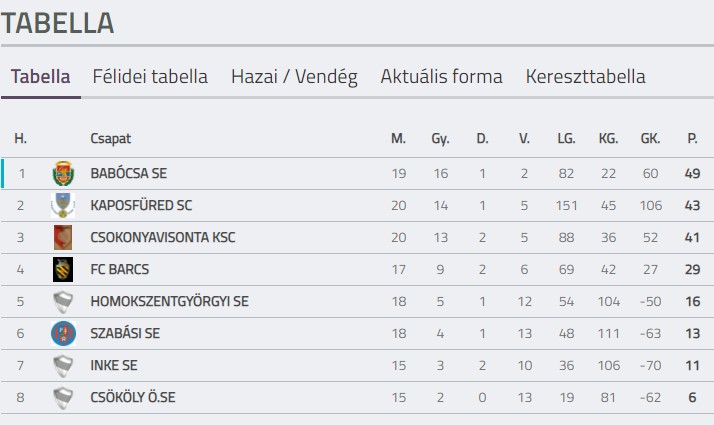Open the BABÓCSA SE team link
The height and width of the screenshot is (425, 714).
coord(128,174)
